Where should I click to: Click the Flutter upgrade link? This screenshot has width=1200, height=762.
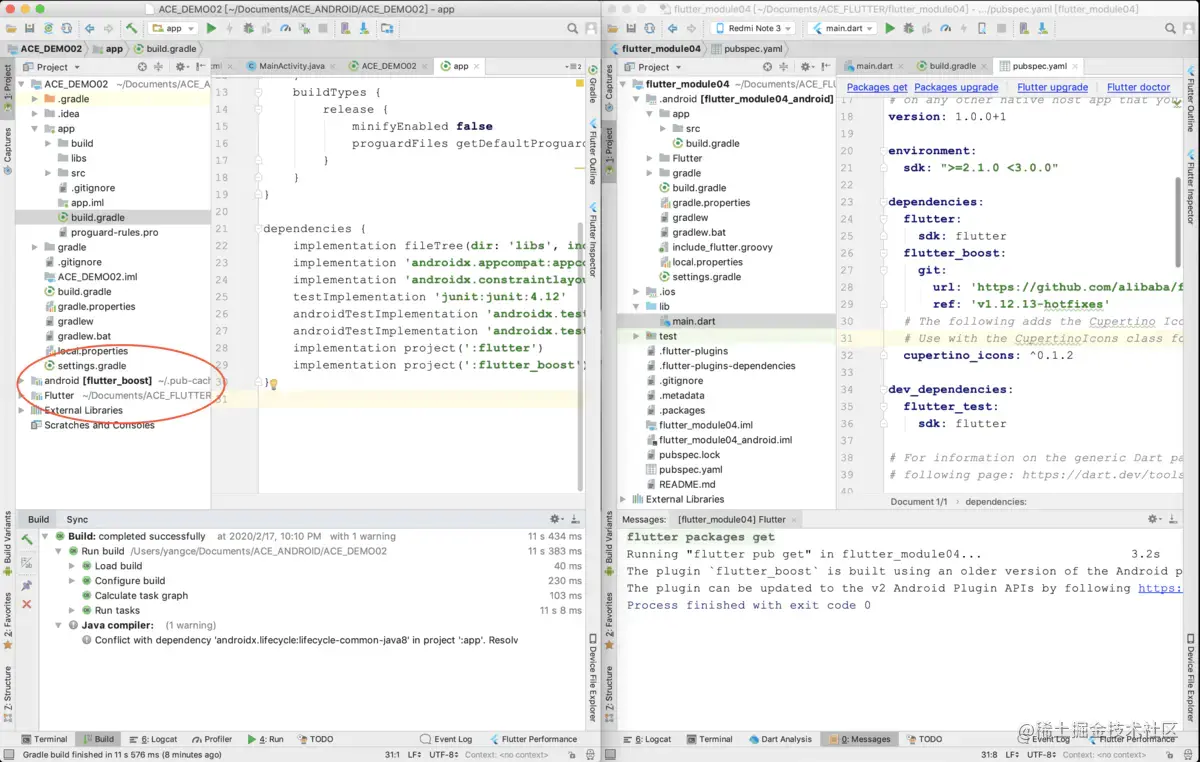pos(1052,88)
